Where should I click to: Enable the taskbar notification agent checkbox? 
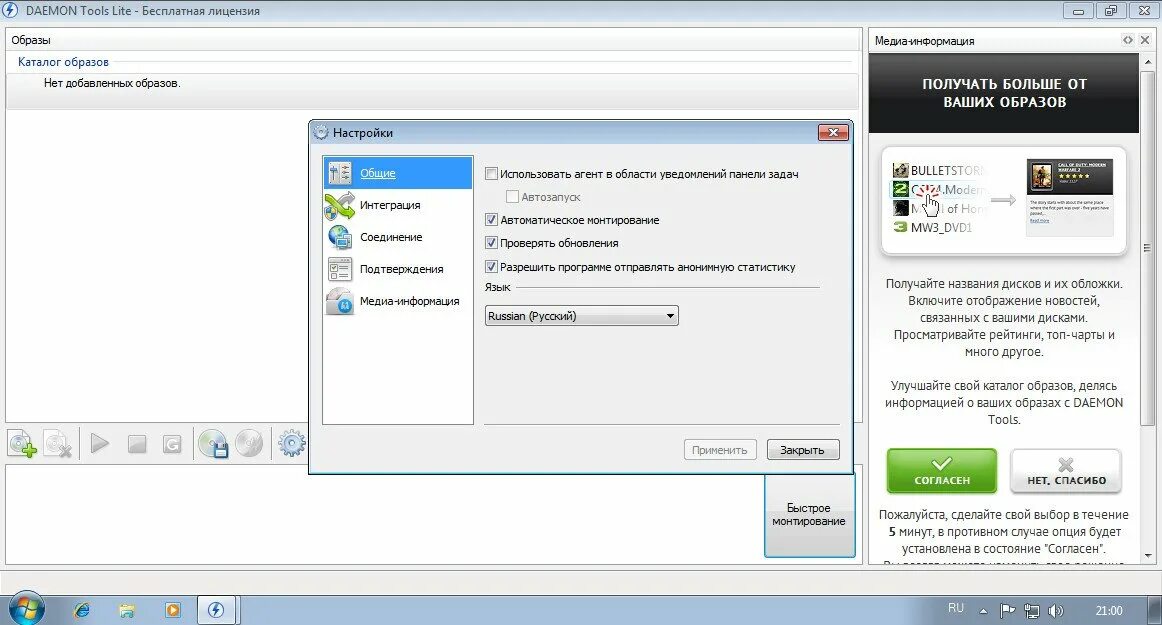pos(491,173)
